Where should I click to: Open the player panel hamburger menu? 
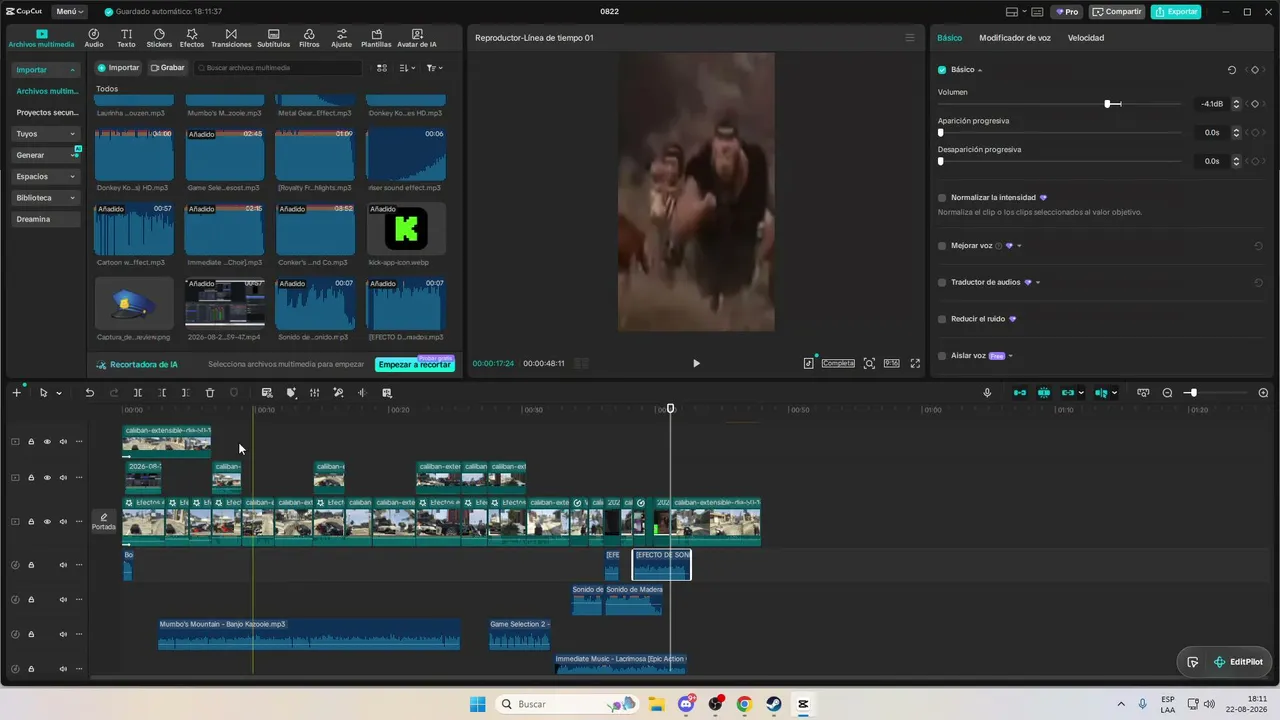pyautogui.click(x=910, y=38)
